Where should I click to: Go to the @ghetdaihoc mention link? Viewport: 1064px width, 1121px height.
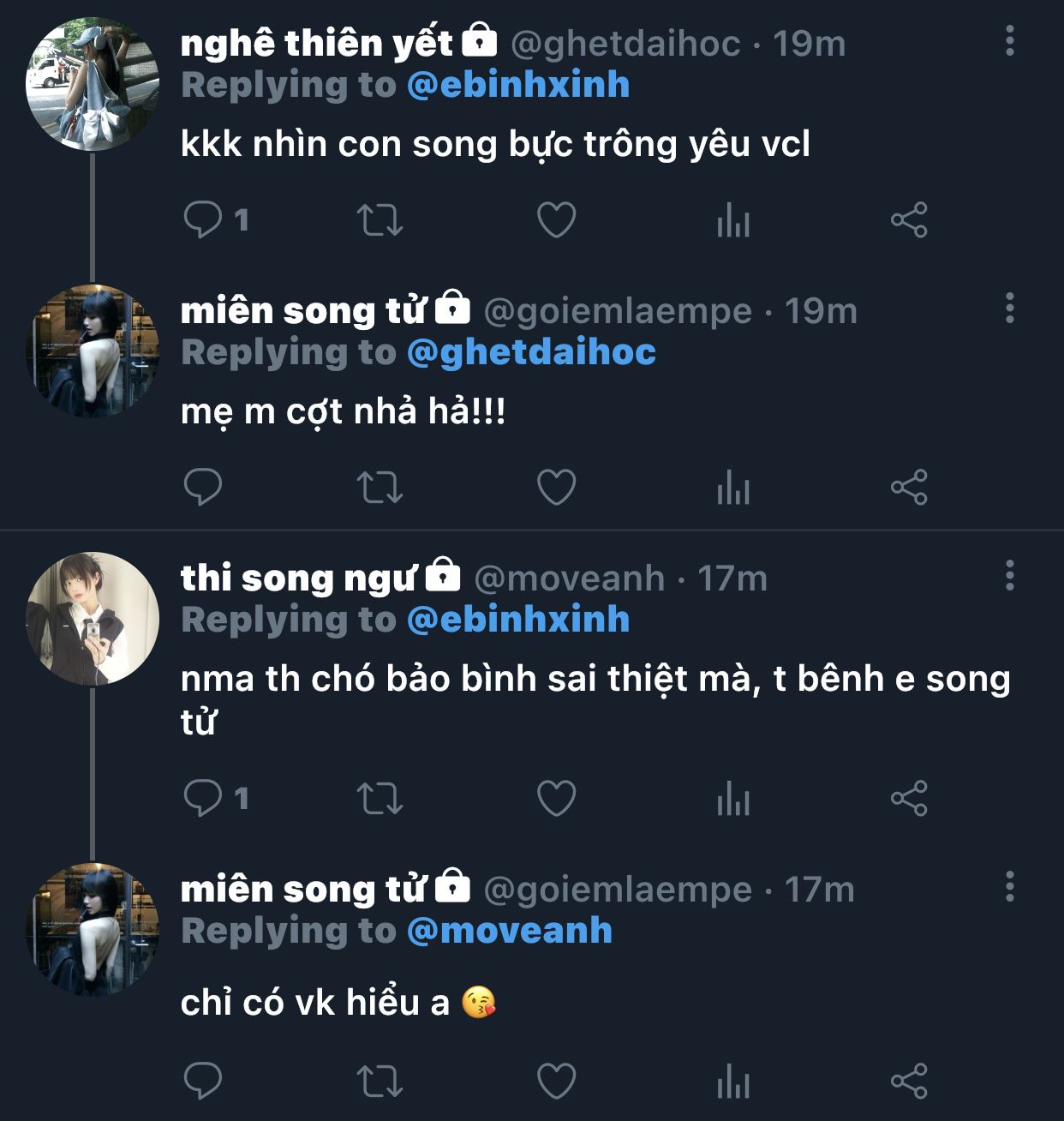[x=531, y=352]
